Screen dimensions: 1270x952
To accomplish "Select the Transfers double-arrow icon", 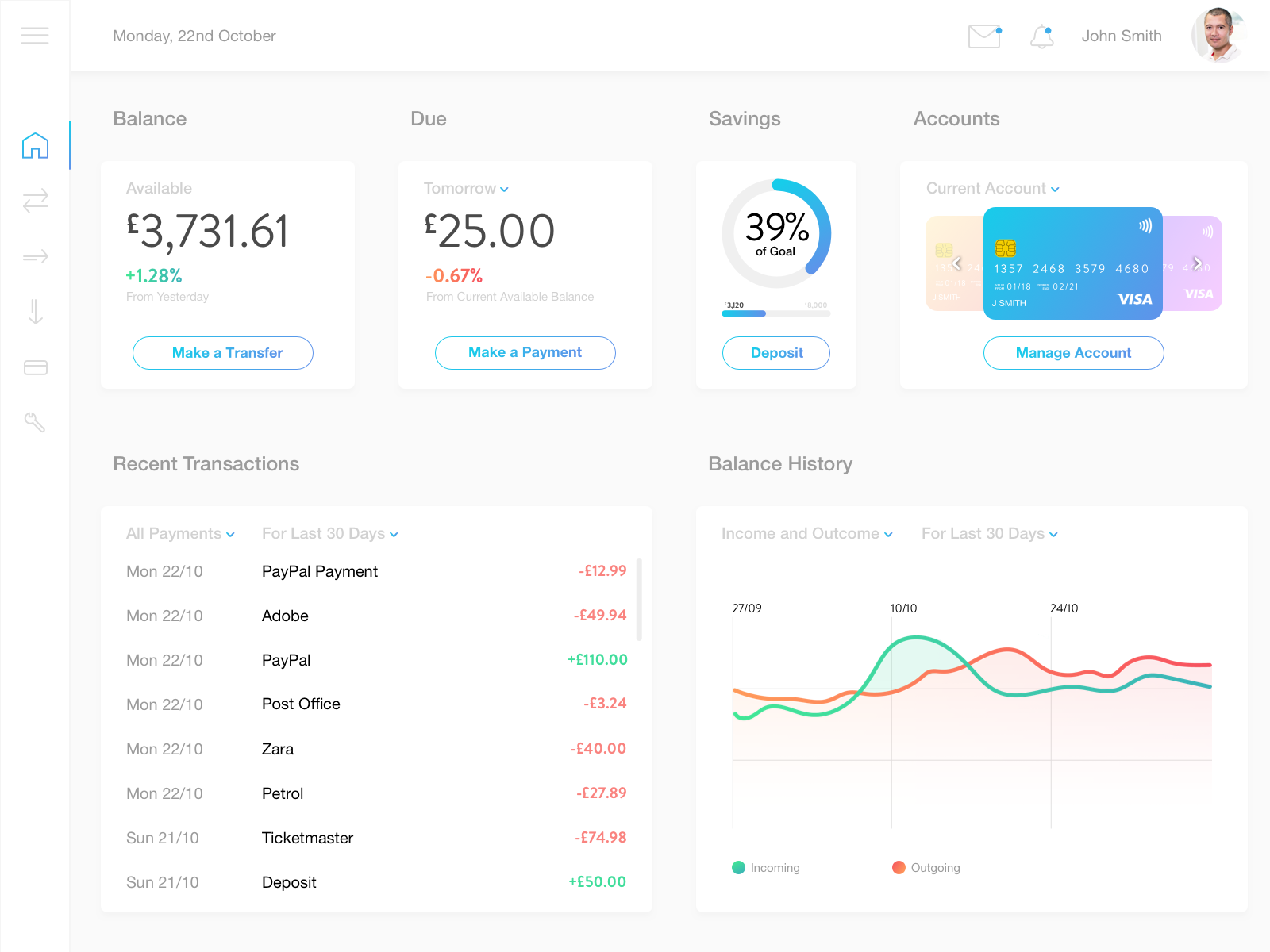I will pyautogui.click(x=35, y=201).
